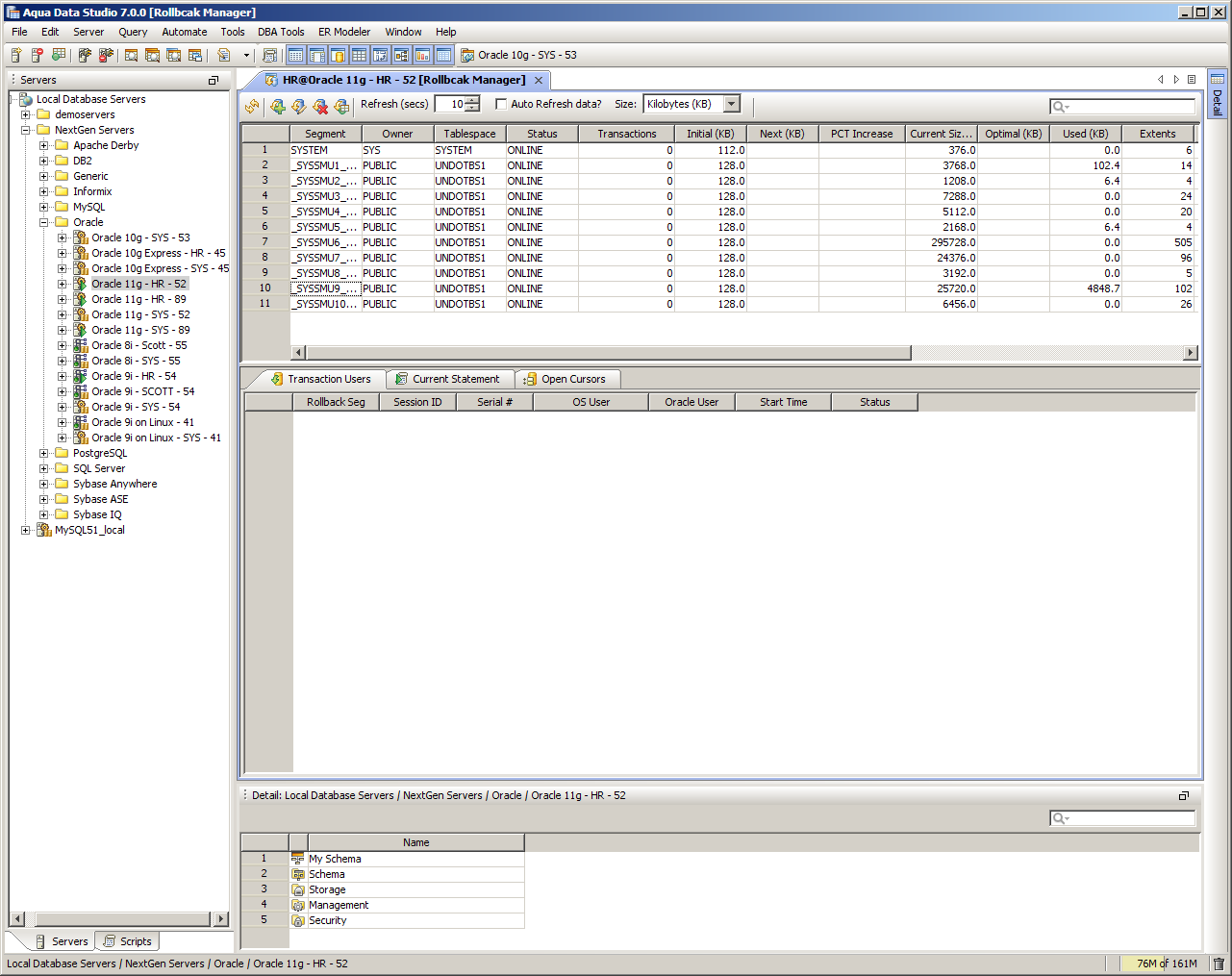1232x976 pixels.
Task: Close the HR@Oracle 11g Rollback Manager tab
Action: pos(539,81)
